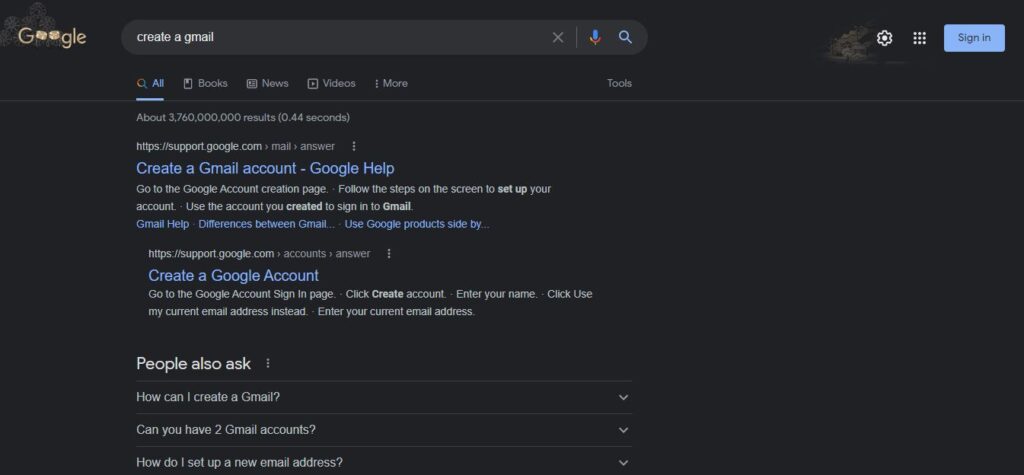Clear the search box with X icon
The image size is (1024, 475).
click(558, 38)
